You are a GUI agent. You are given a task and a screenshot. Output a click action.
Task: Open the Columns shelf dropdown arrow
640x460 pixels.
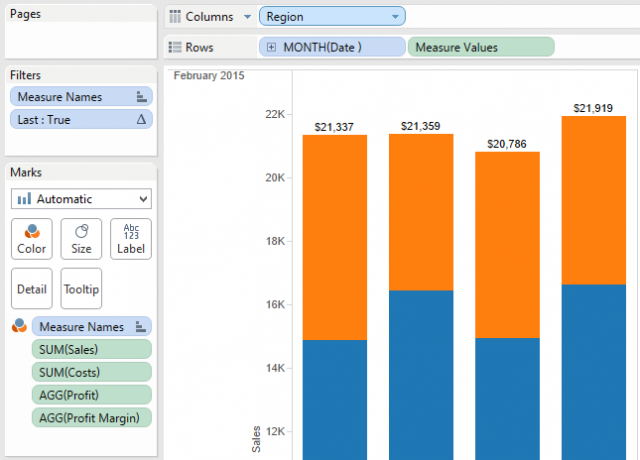click(247, 17)
